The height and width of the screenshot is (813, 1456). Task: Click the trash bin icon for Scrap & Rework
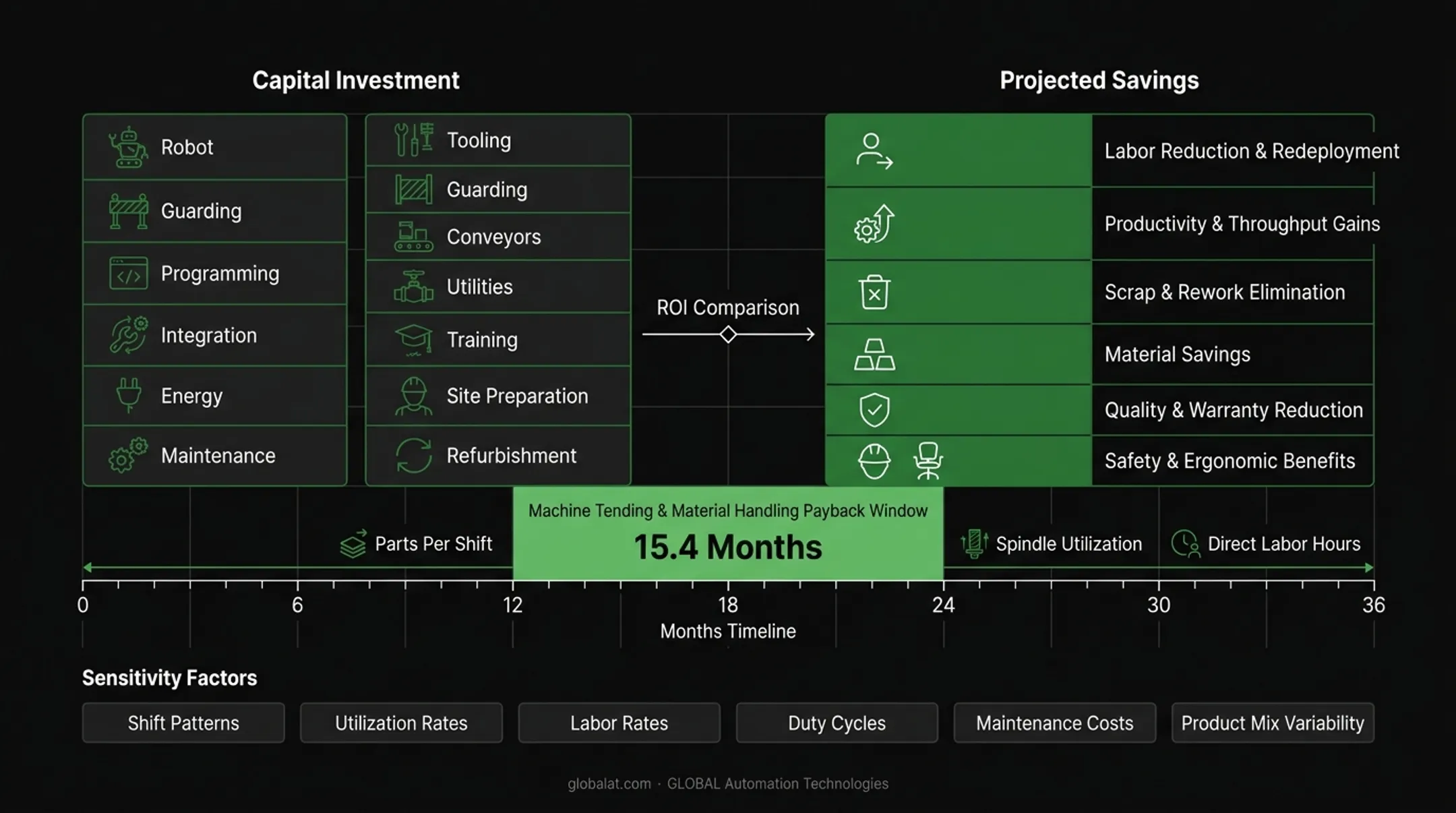click(x=874, y=292)
